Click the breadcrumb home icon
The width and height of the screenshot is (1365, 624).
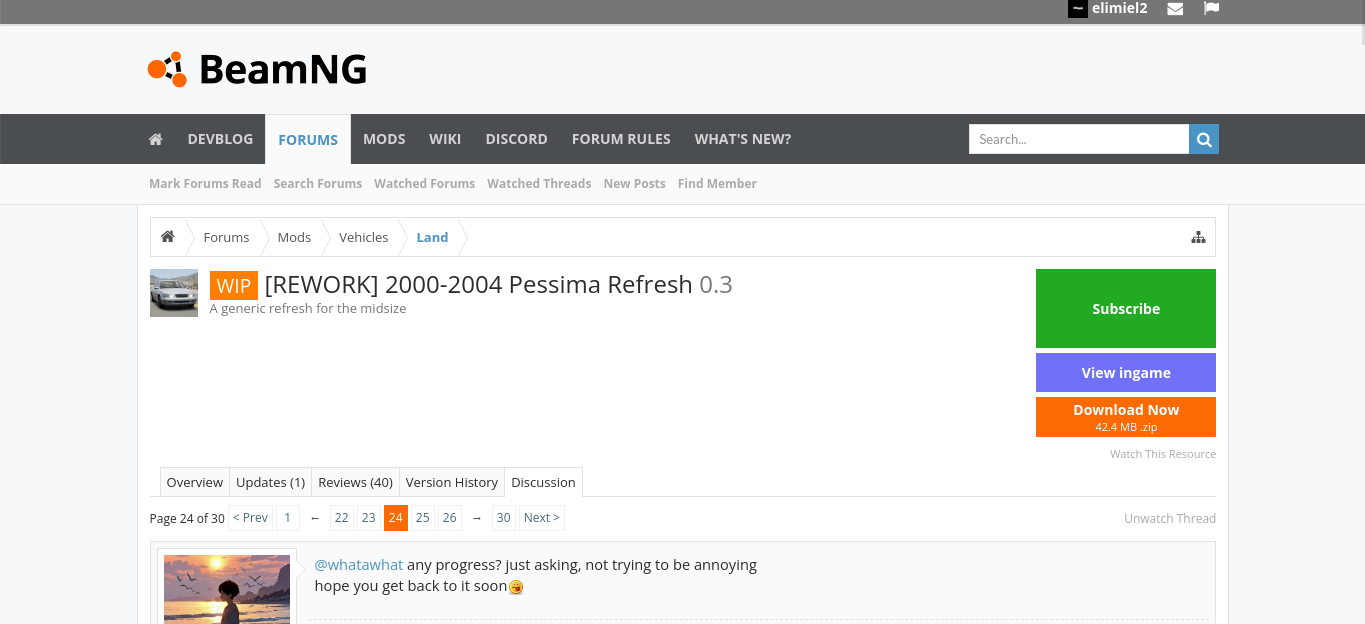tap(168, 237)
